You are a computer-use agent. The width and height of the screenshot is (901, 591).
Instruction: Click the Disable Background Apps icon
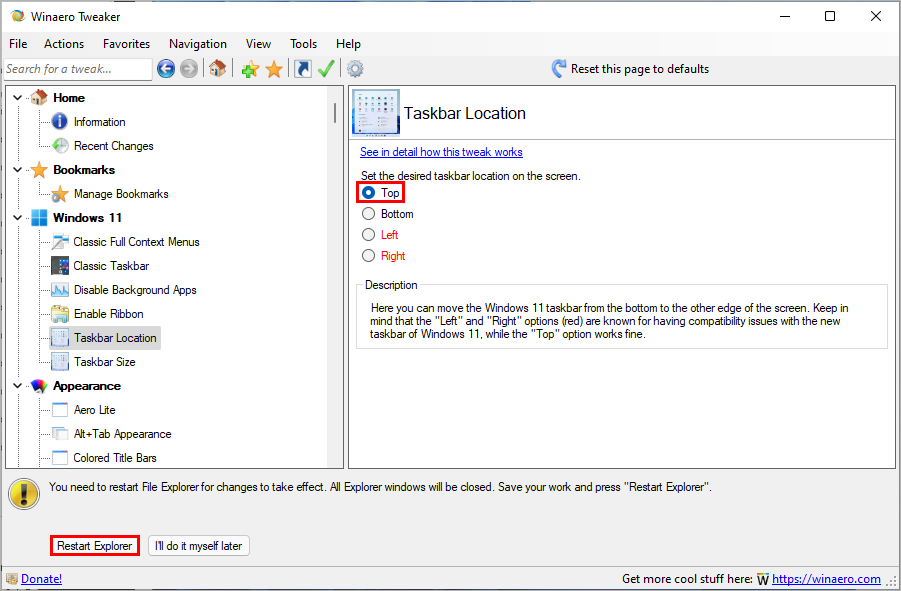[x=60, y=290]
